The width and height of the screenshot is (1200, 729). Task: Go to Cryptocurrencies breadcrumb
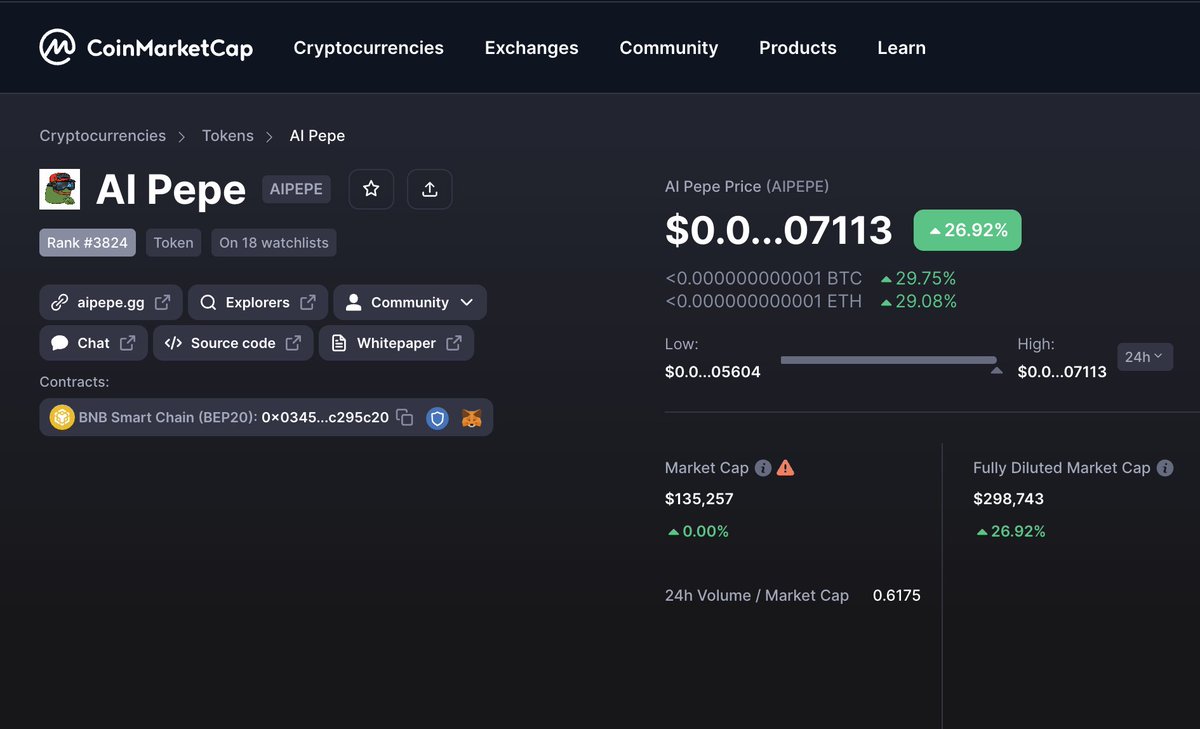(x=103, y=136)
